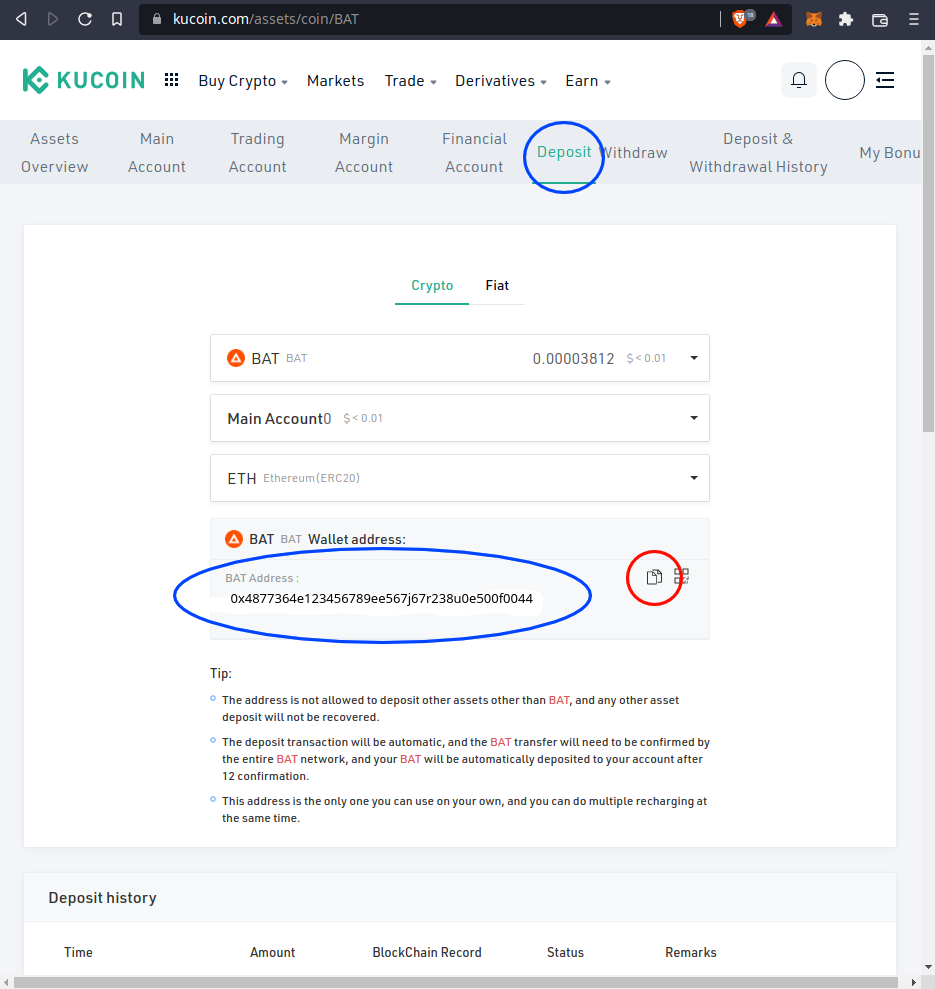Open the Markets page
Screen dimensions: 935x989
tap(336, 81)
